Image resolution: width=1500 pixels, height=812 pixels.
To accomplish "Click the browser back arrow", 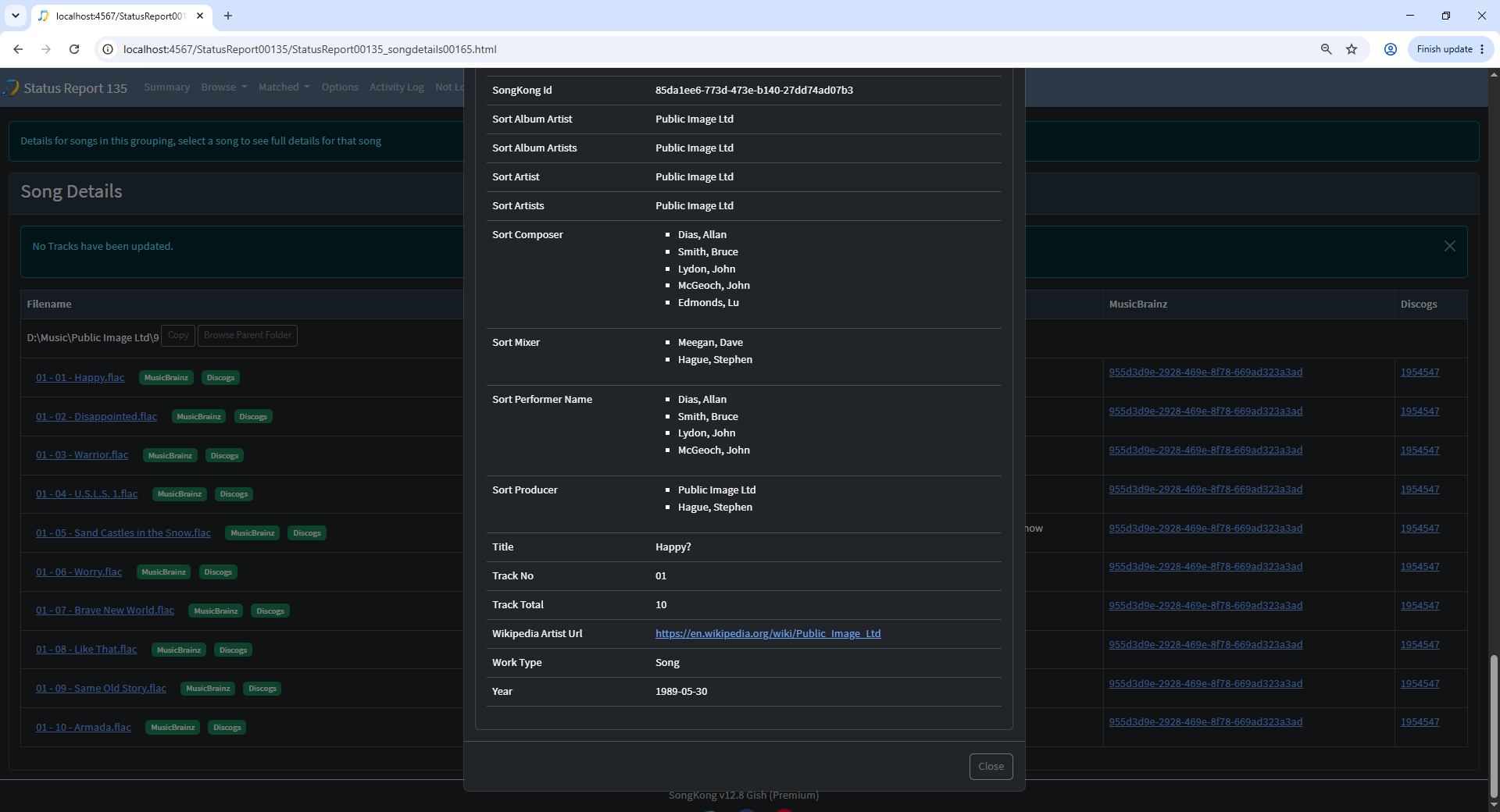I will coord(18,49).
